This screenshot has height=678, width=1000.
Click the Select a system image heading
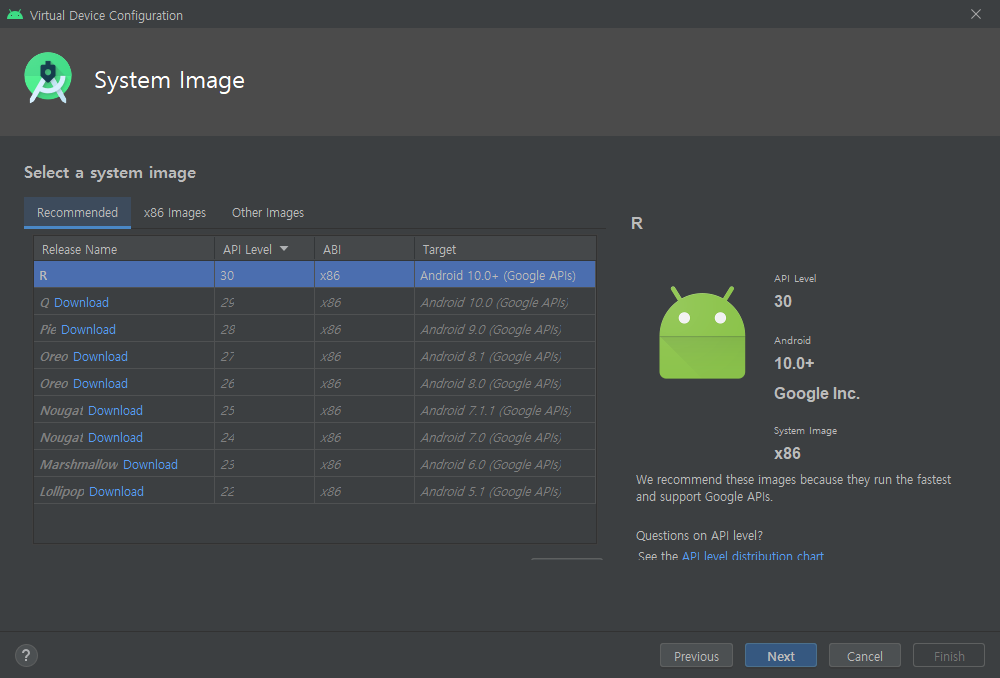pos(110,173)
